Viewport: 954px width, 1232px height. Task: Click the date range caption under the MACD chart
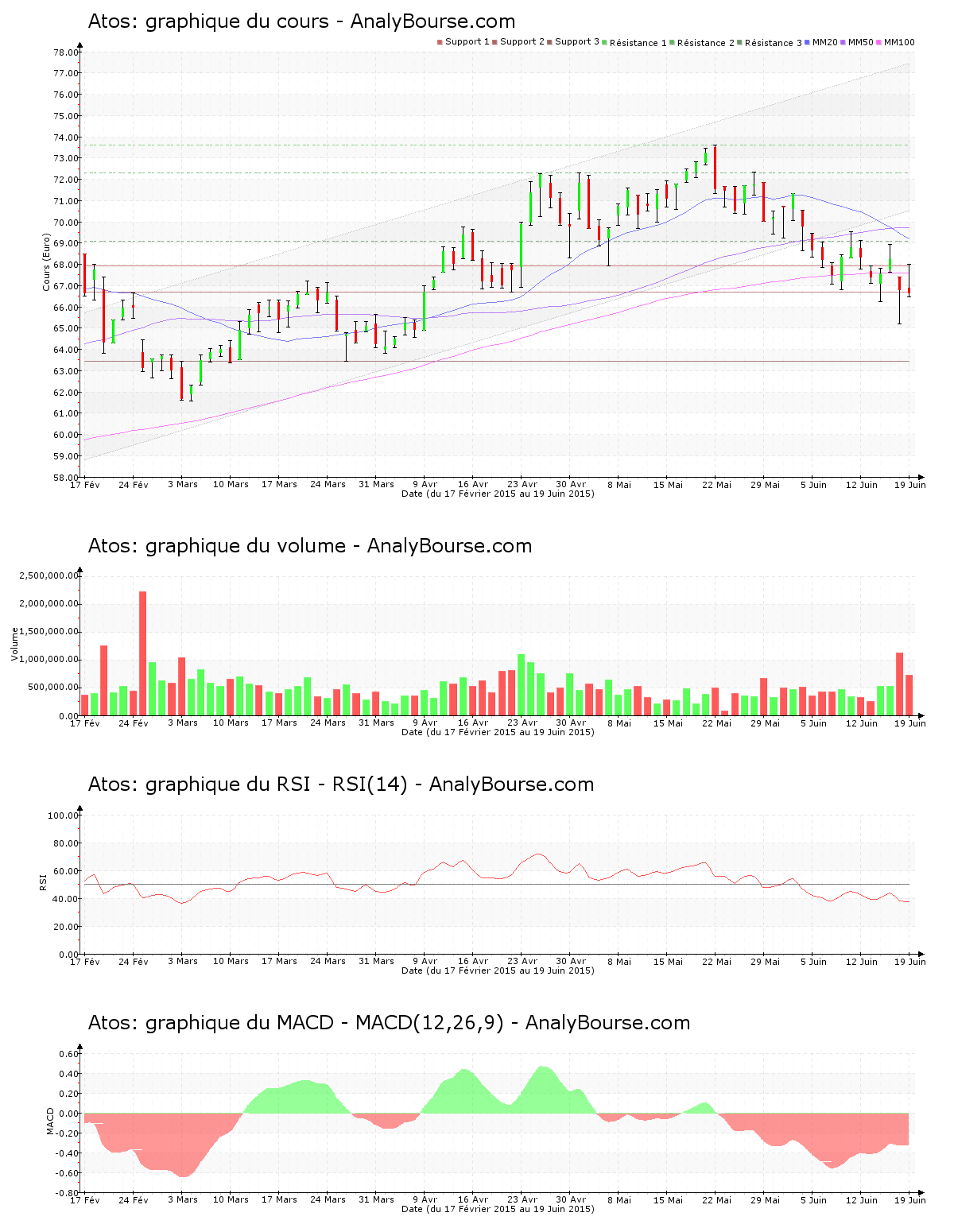tap(498, 1209)
